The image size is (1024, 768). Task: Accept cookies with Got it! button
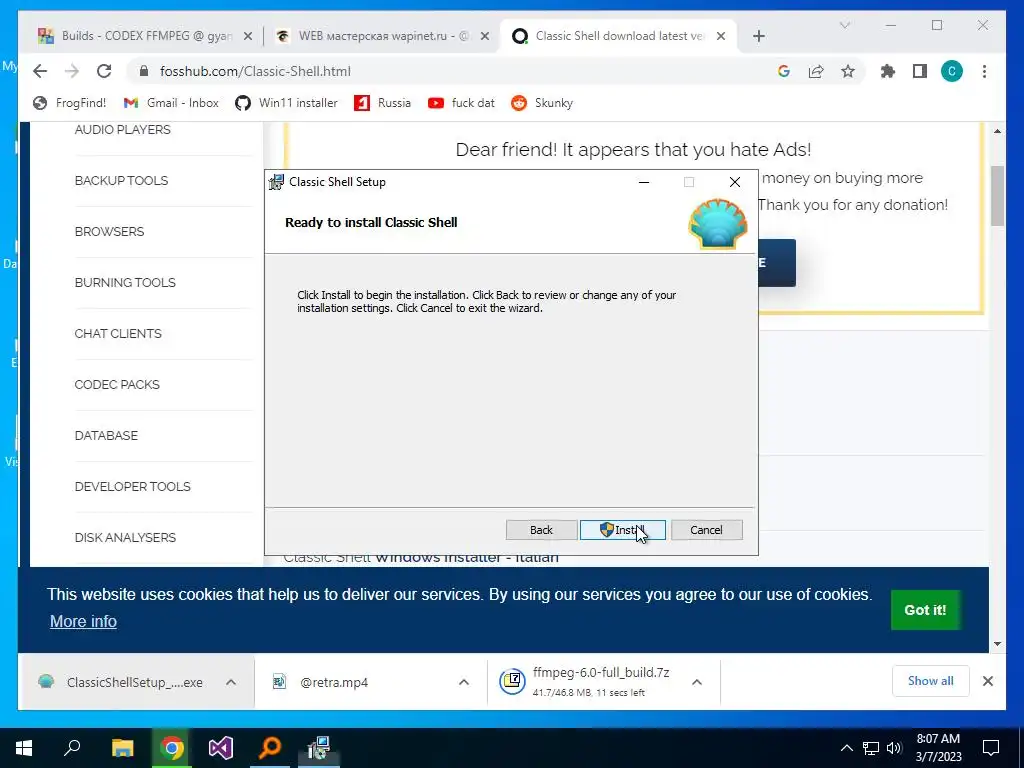pos(925,610)
